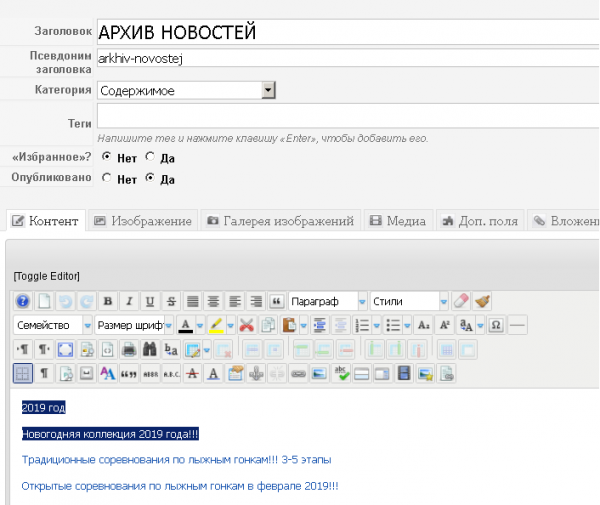
Task: Apply italic formatting
Action: 129,301
